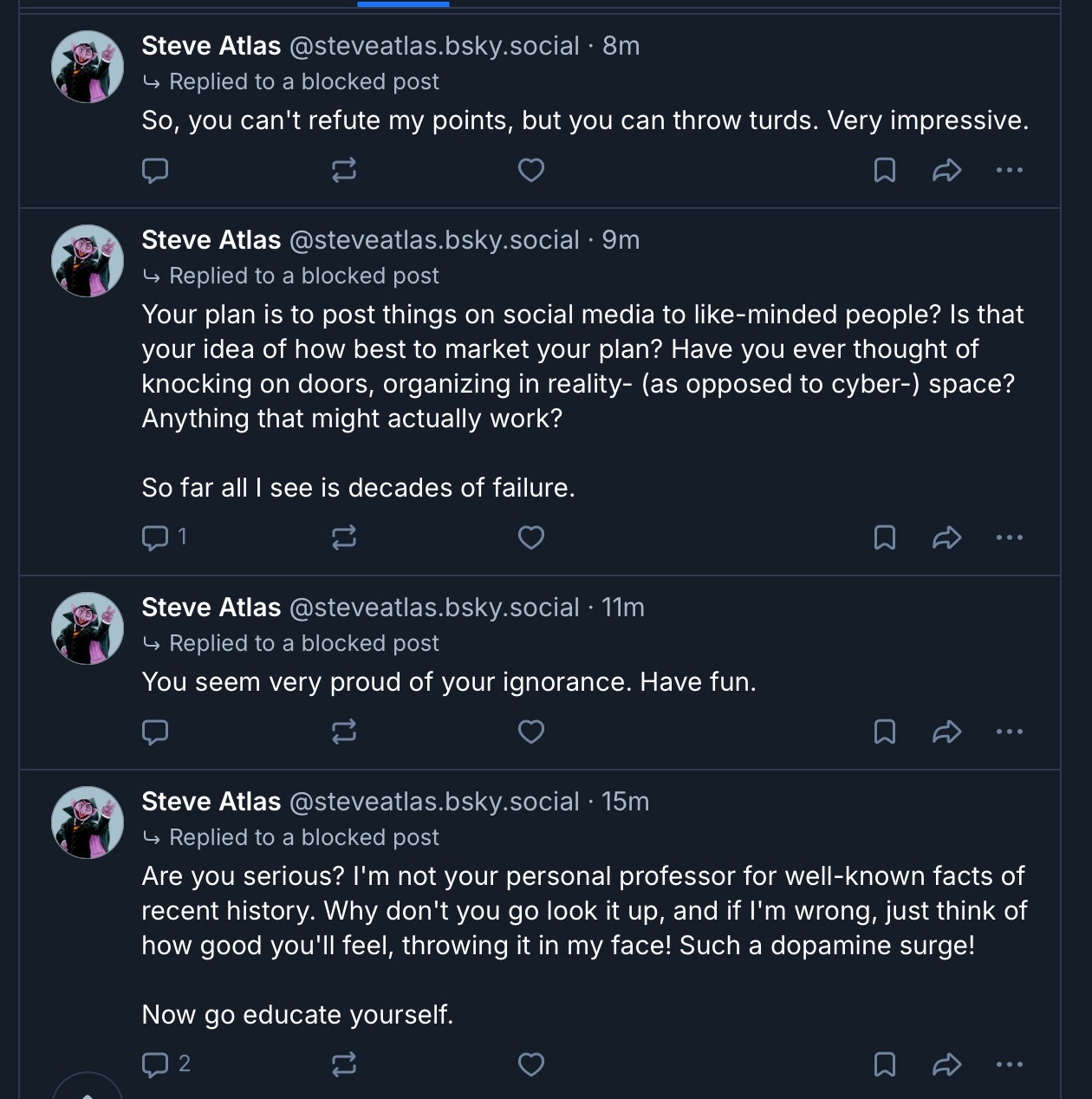
Task: Repost the "decades of failure" post
Action: tap(343, 537)
